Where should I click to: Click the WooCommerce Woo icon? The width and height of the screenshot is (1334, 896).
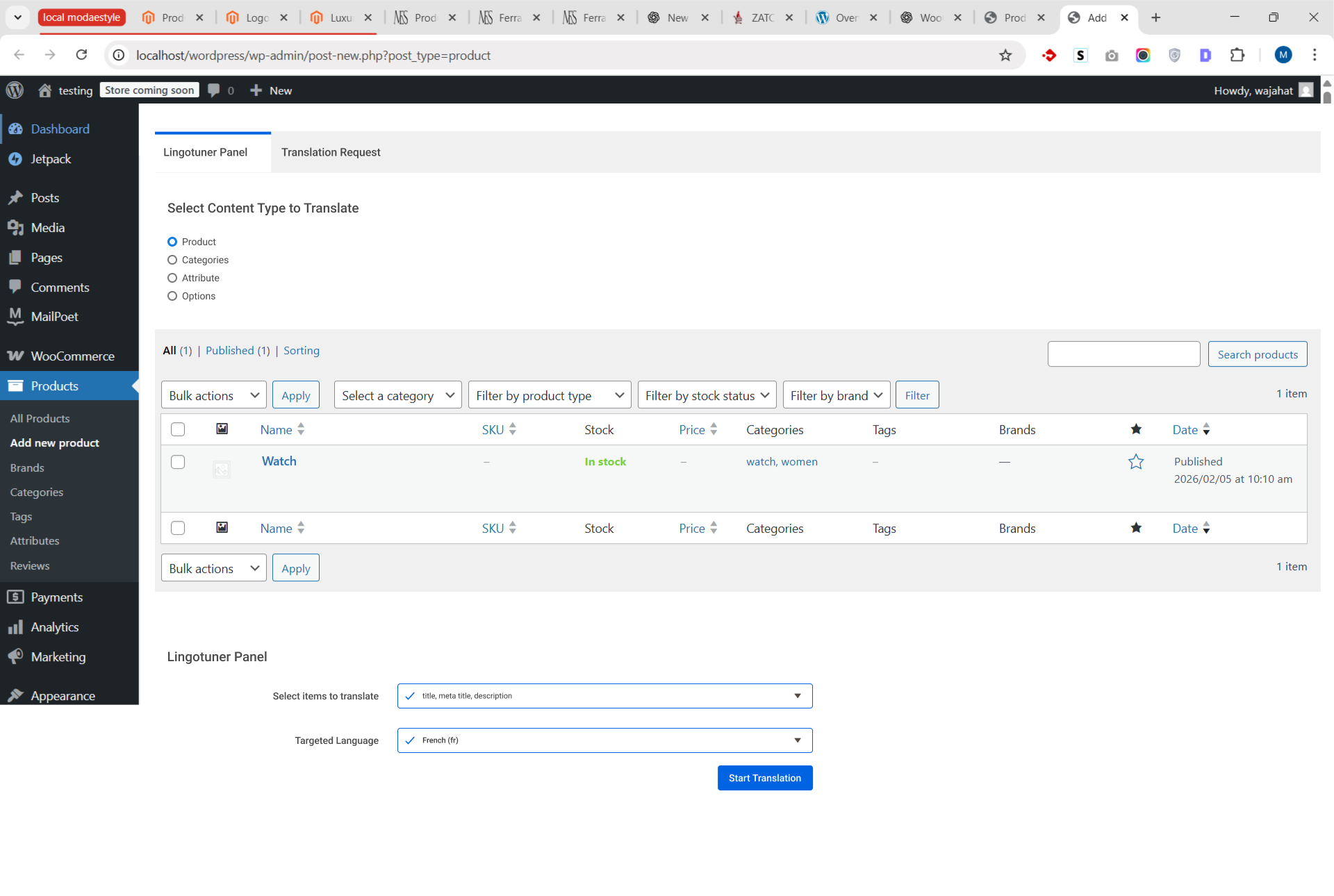pyautogui.click(x=15, y=356)
